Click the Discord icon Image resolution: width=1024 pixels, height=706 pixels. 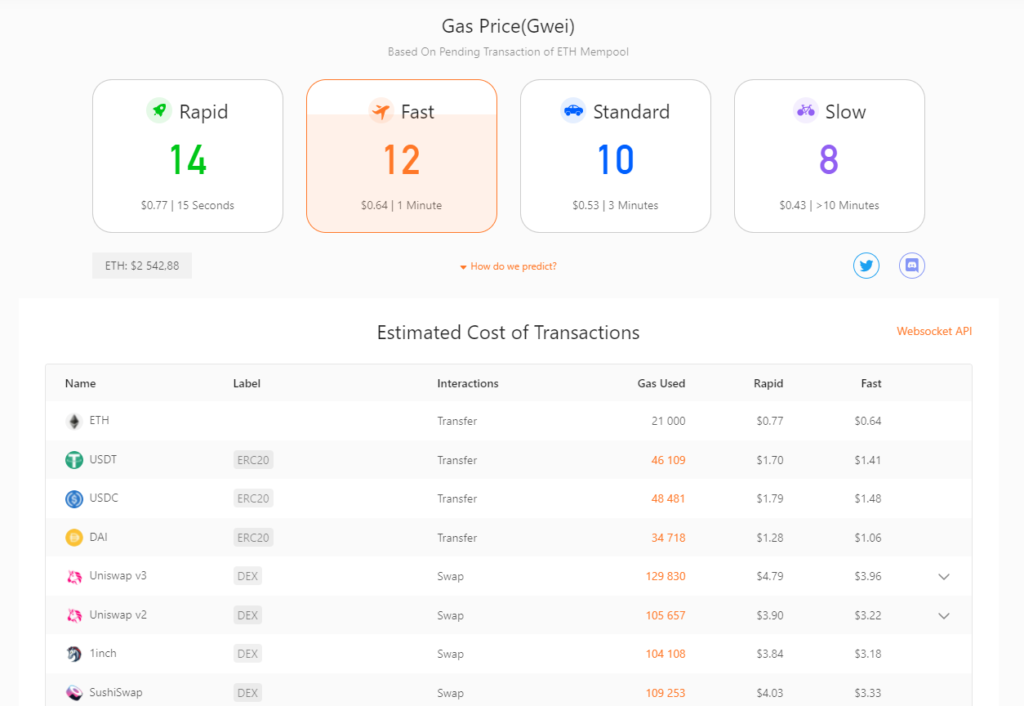point(912,266)
